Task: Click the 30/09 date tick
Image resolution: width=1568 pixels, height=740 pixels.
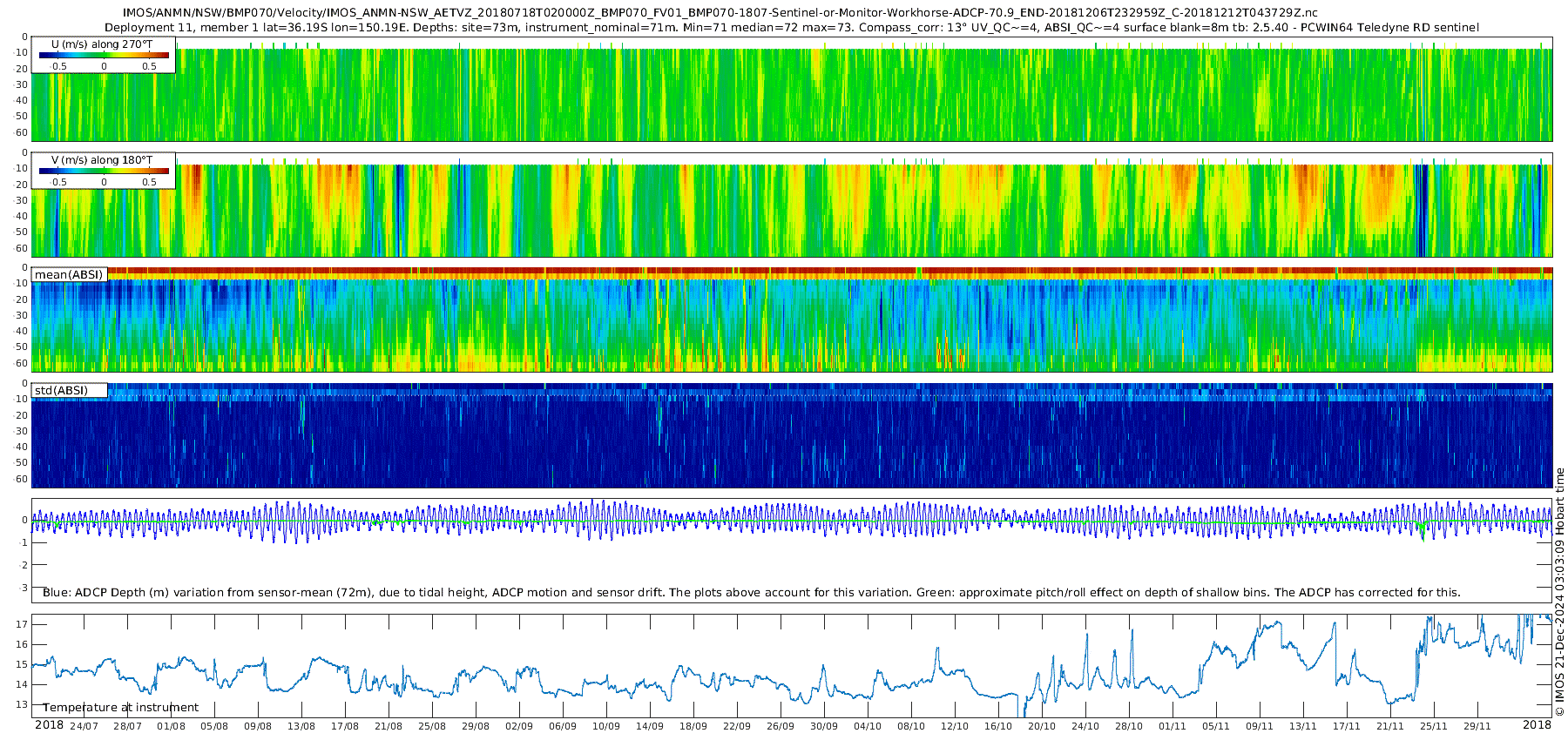Action: coord(824,726)
